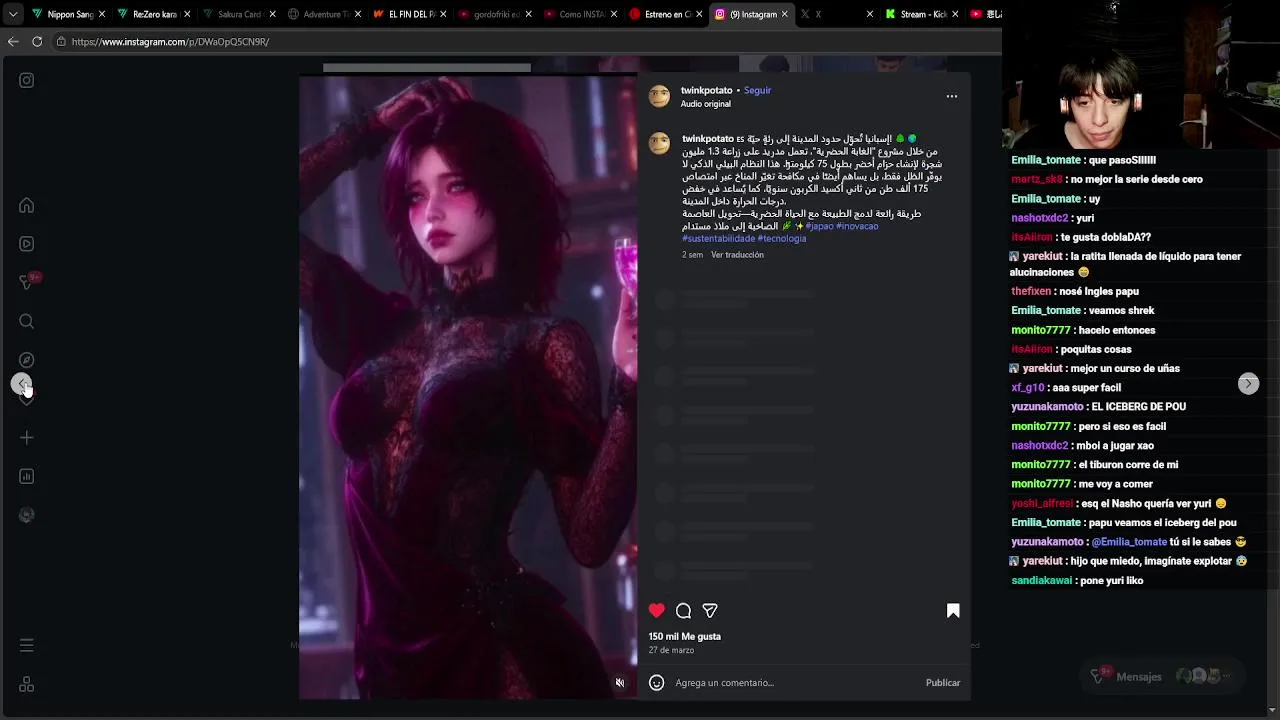
Task: Open the floating Mensajes panel
Action: pos(1164,676)
